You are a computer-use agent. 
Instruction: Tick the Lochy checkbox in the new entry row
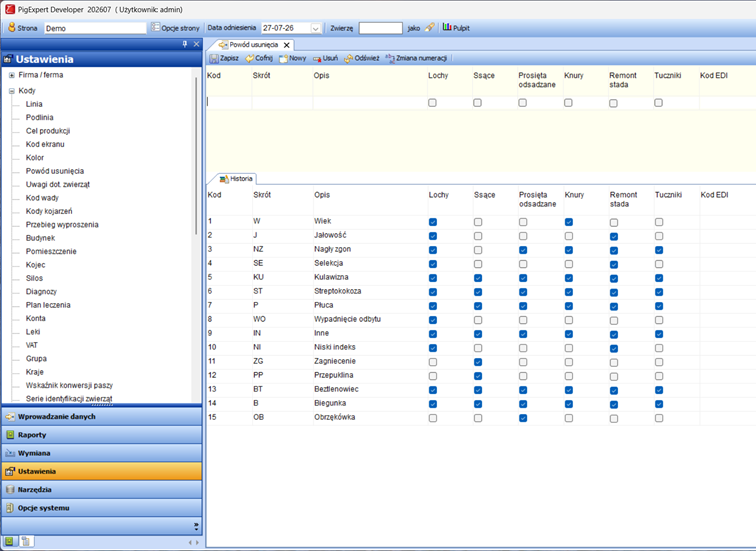(432, 103)
